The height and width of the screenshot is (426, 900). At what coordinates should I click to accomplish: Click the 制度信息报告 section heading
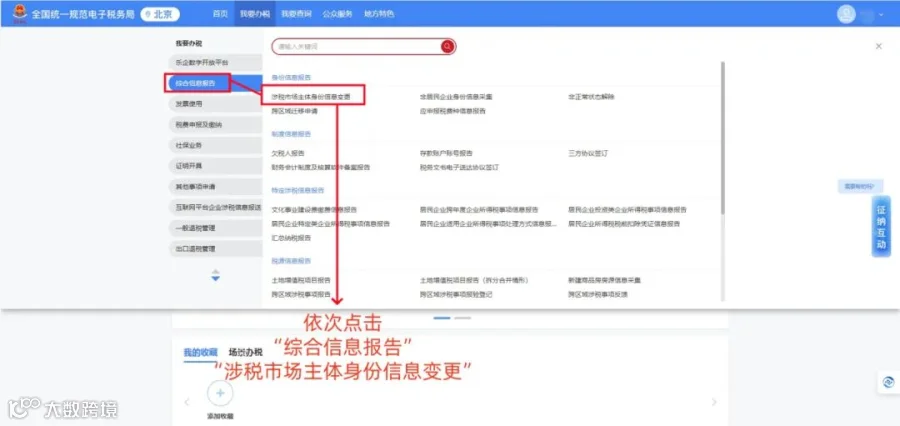pos(291,134)
